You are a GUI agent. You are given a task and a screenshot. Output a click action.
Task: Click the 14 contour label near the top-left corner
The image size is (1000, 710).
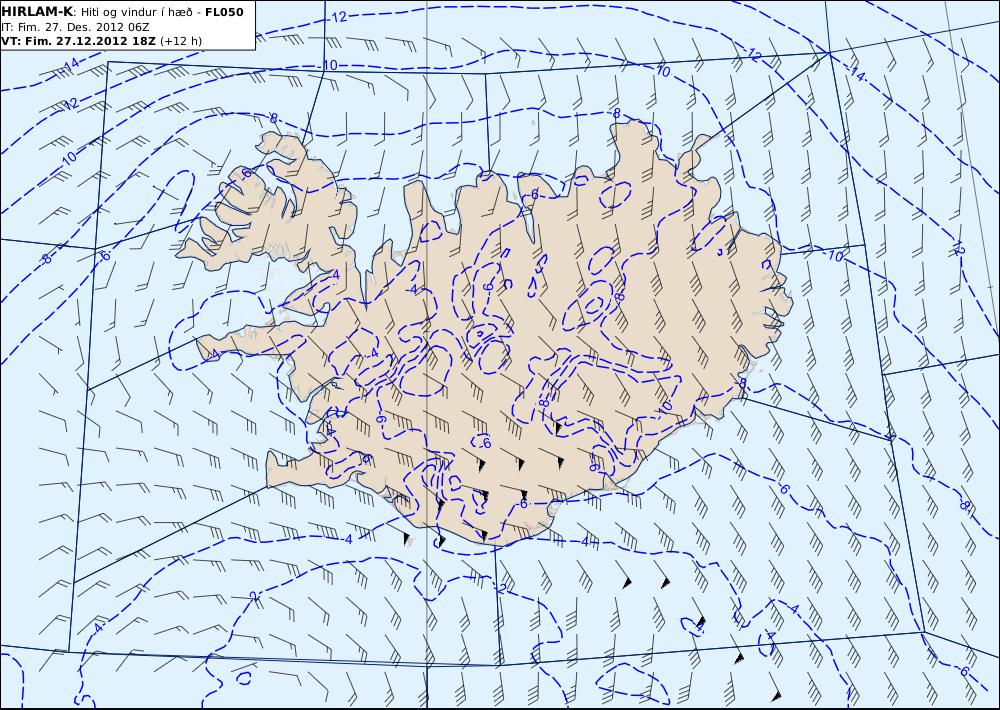coord(71,64)
